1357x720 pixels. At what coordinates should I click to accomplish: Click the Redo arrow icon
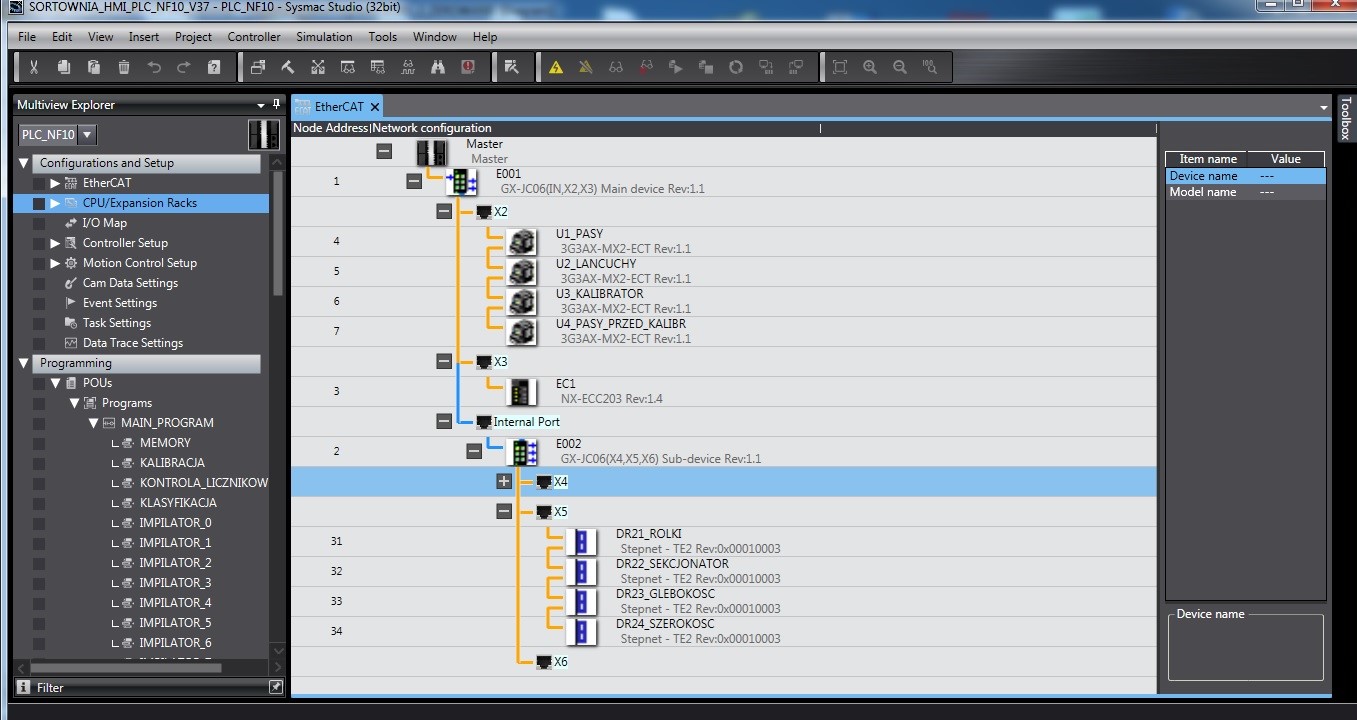tap(184, 67)
